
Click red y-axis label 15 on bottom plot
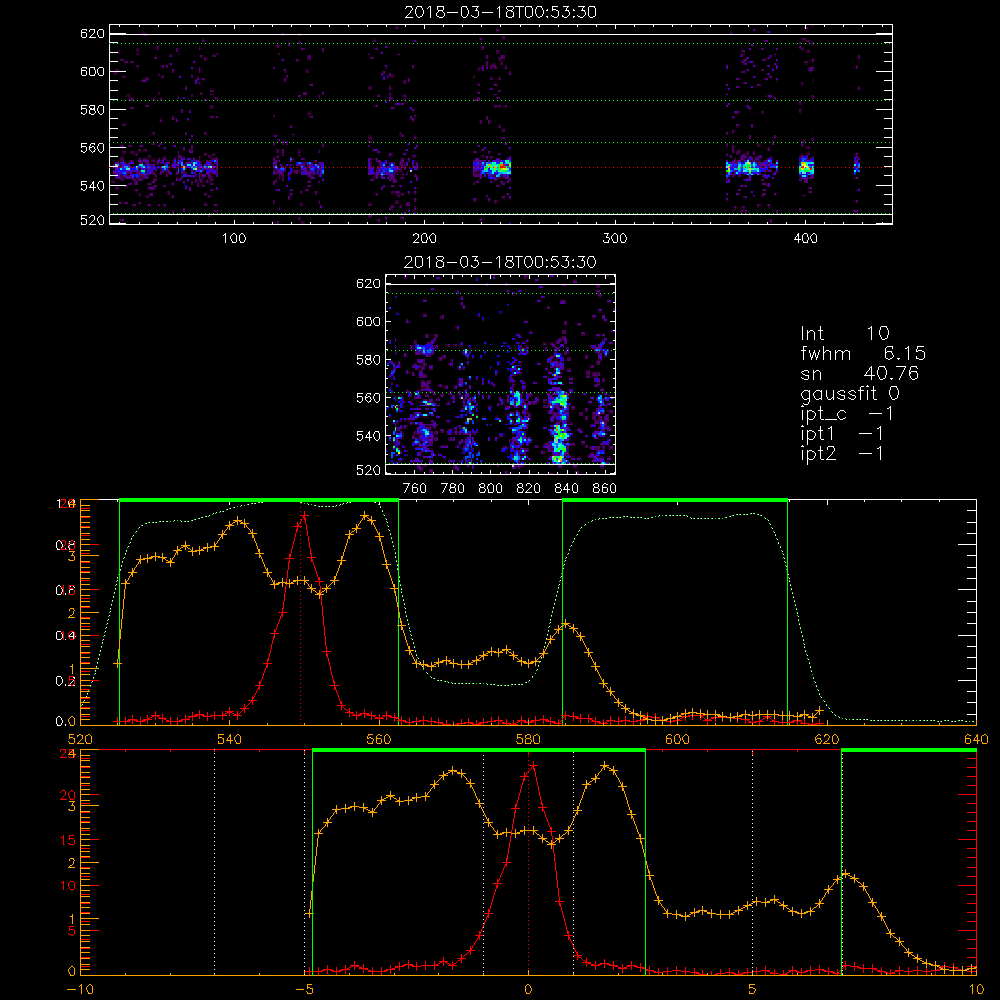coord(68,840)
